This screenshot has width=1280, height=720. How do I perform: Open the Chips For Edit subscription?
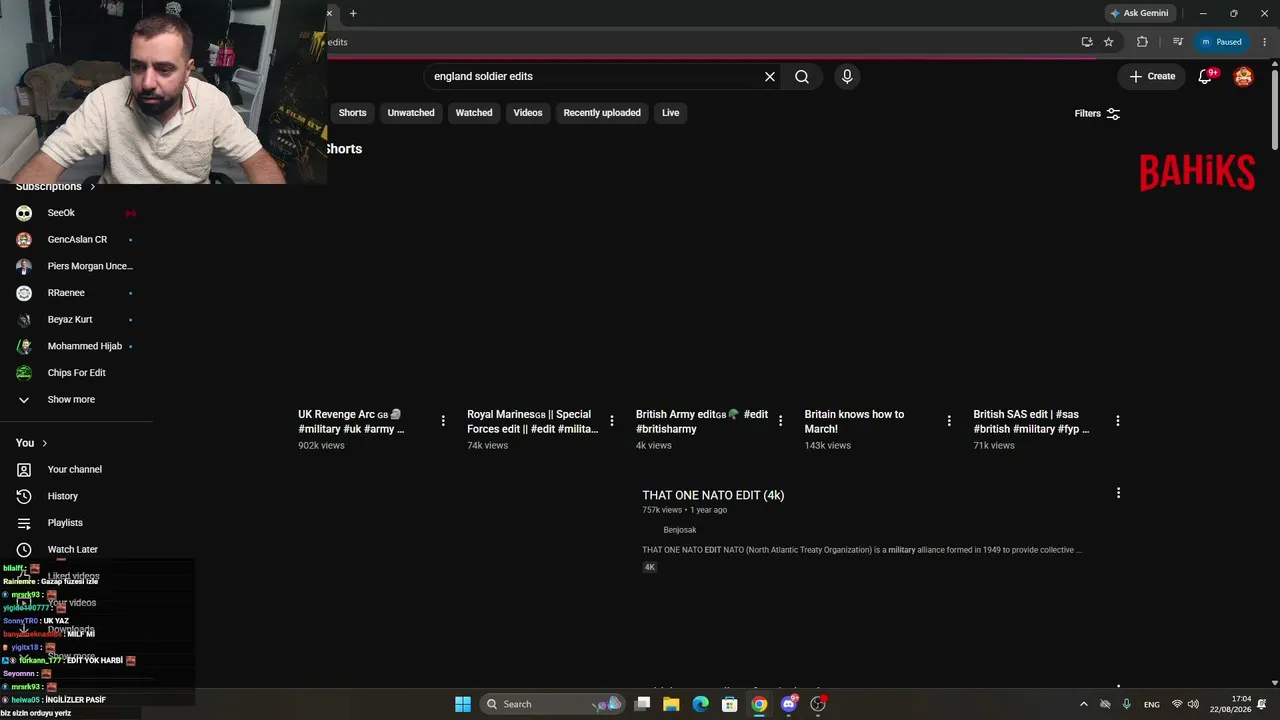click(76, 373)
